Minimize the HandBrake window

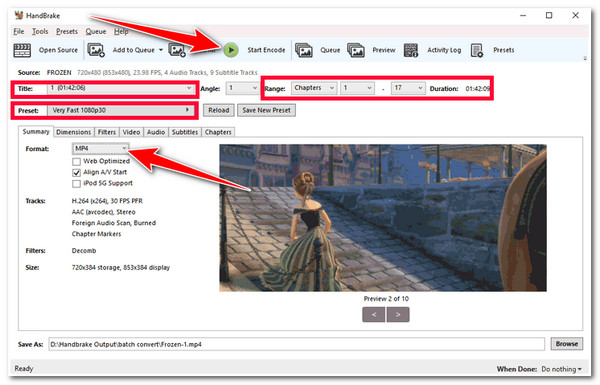click(x=523, y=15)
